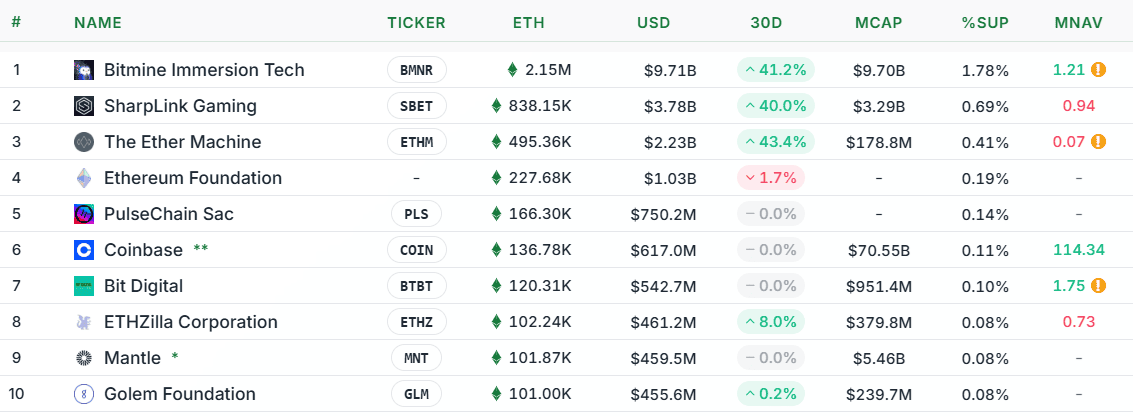Click the BMNR ticker badge
The image size is (1133, 416).
(416, 70)
